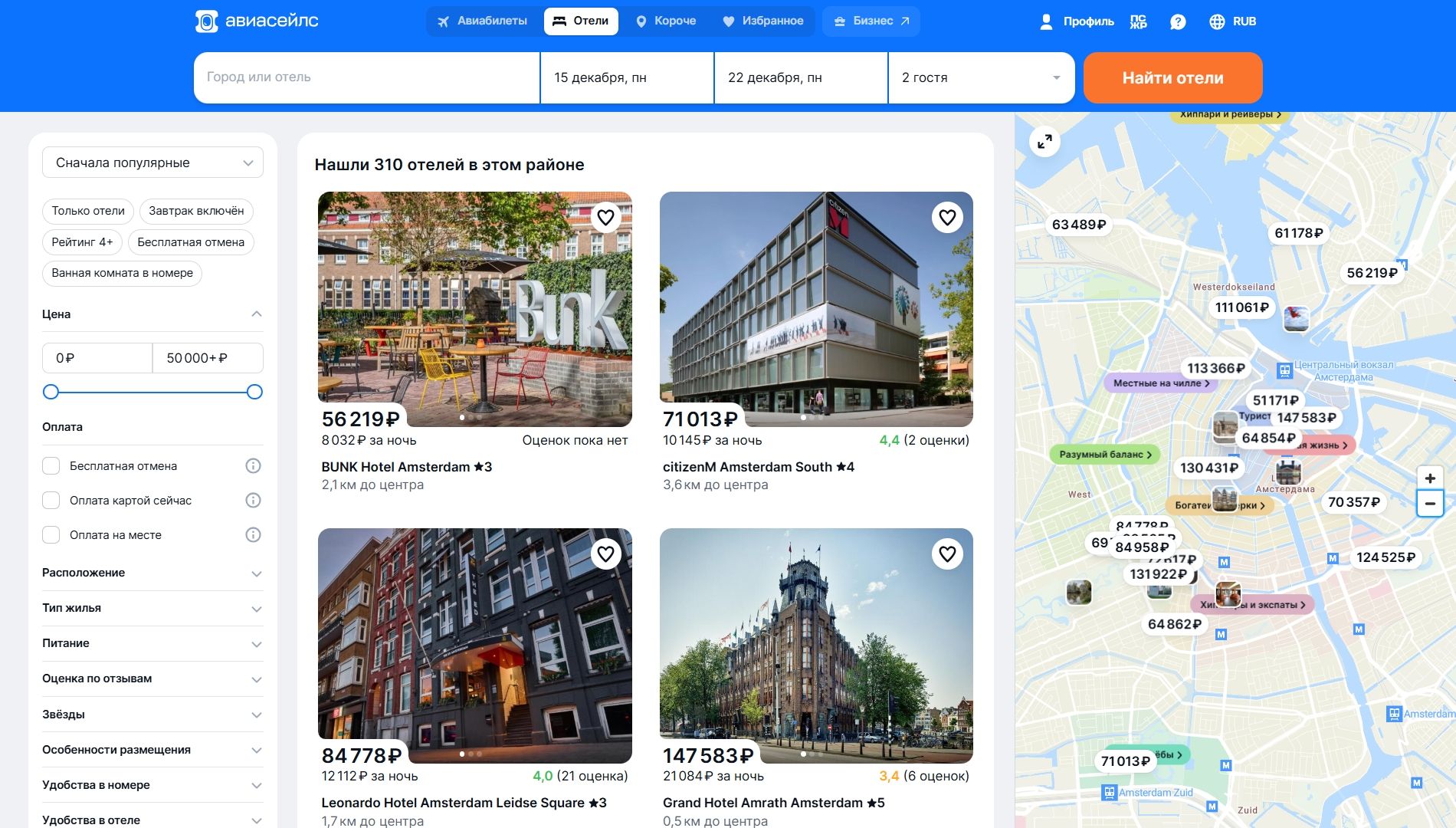Zoom in on the map
Image resolution: width=1456 pixels, height=828 pixels.
(x=1429, y=478)
